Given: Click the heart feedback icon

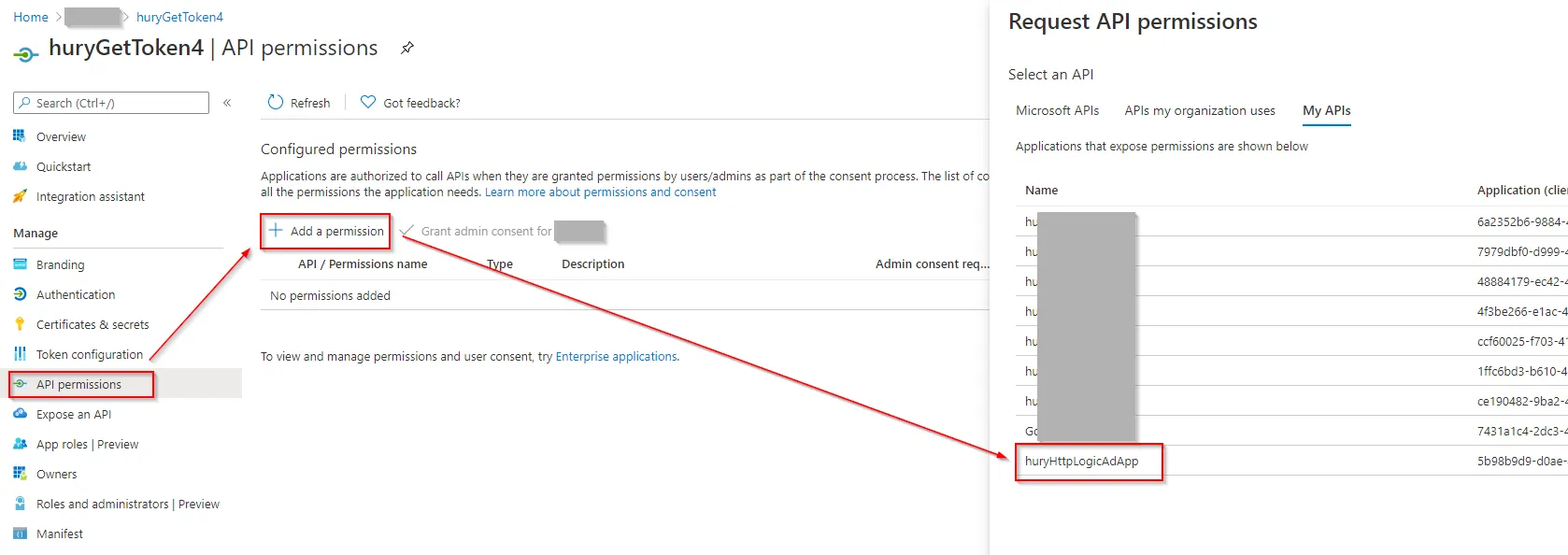Looking at the screenshot, I should (x=368, y=102).
